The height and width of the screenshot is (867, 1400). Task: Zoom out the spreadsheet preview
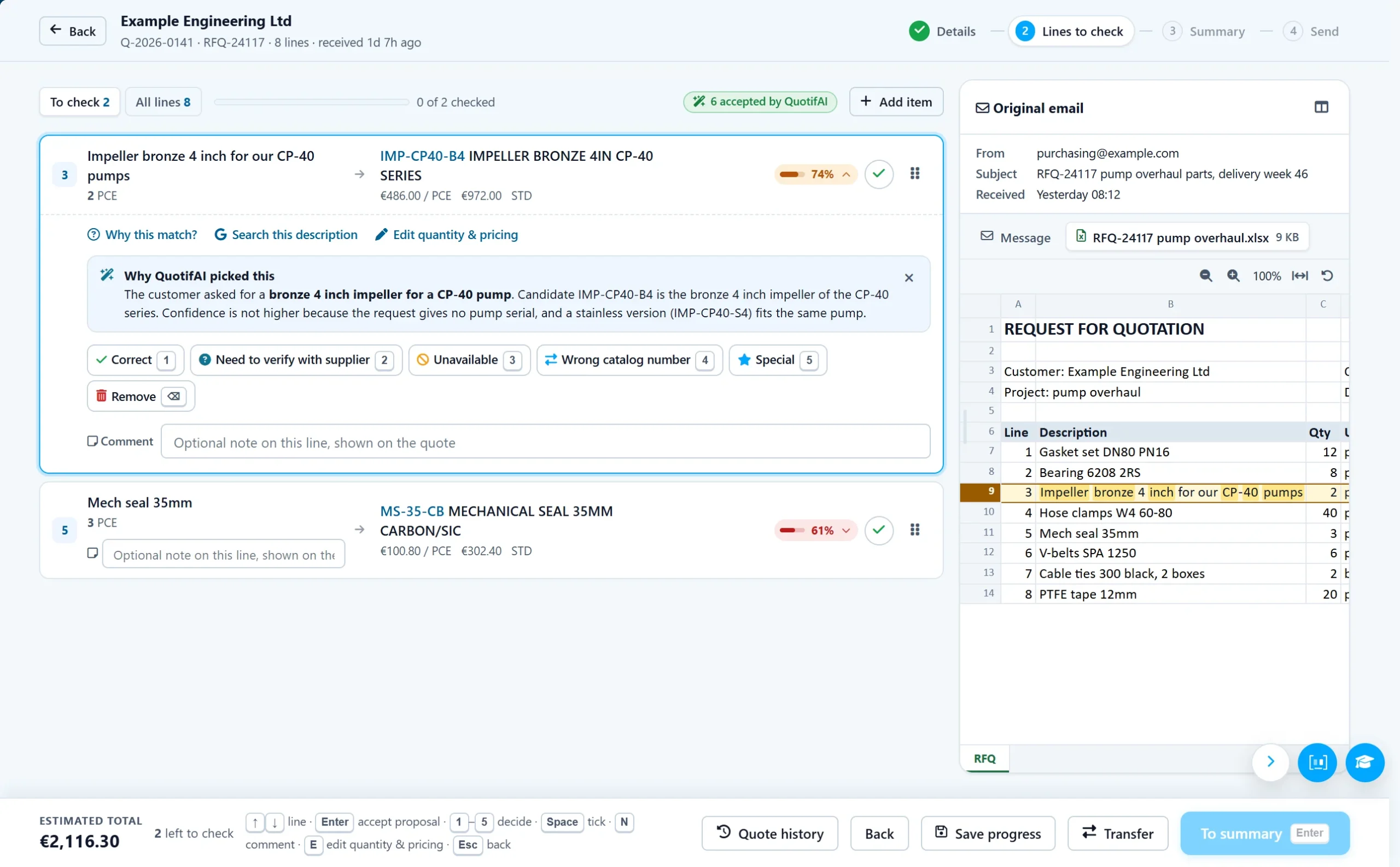coord(1206,276)
